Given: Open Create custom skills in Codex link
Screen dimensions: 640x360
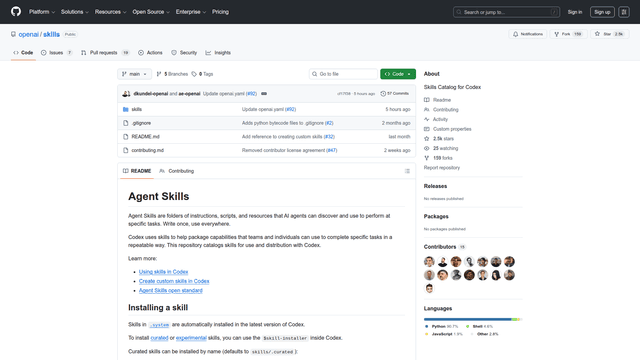Looking at the screenshot, I should tap(174, 281).
